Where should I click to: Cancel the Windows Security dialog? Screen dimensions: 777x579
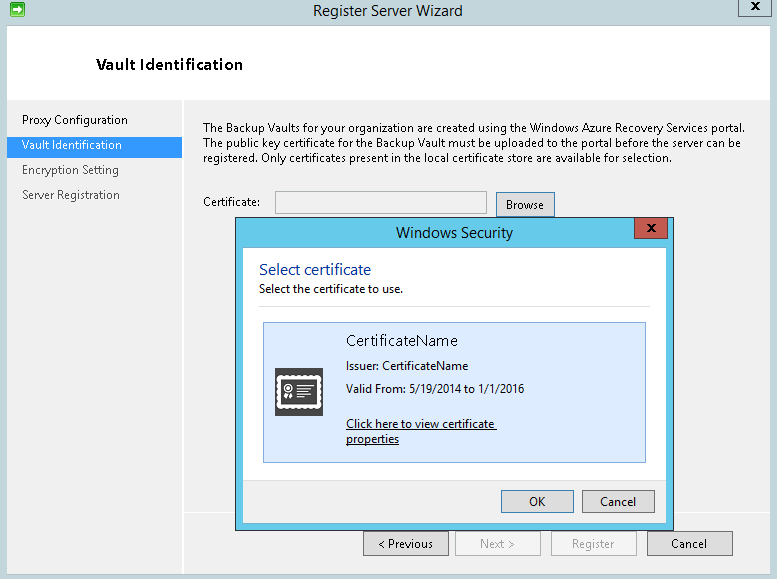click(618, 502)
